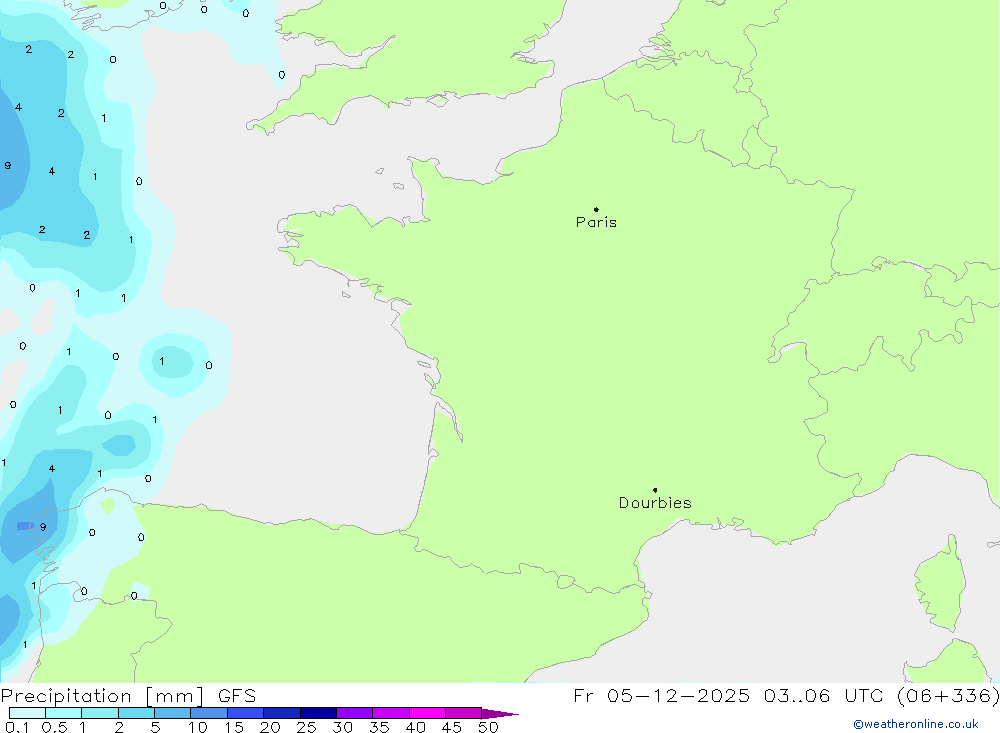
Task: Click the '25' legend scale label
Action: coord(306,727)
